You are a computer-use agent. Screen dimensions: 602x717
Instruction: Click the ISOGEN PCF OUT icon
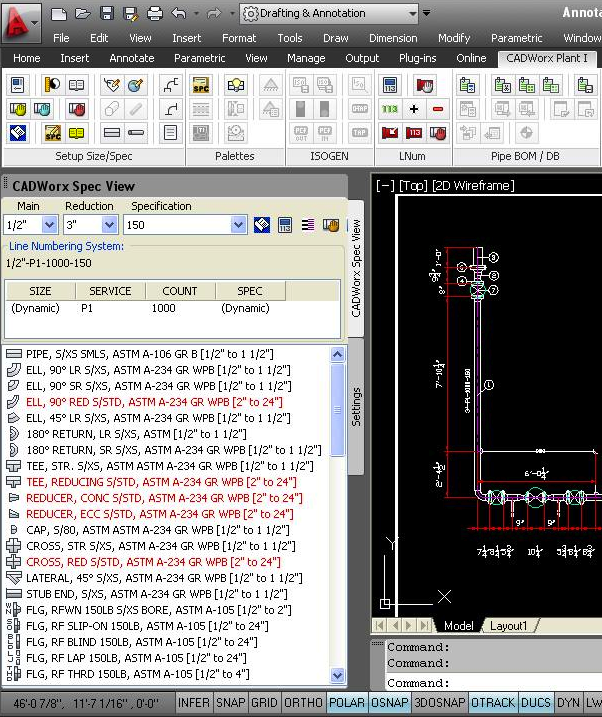pos(301,133)
